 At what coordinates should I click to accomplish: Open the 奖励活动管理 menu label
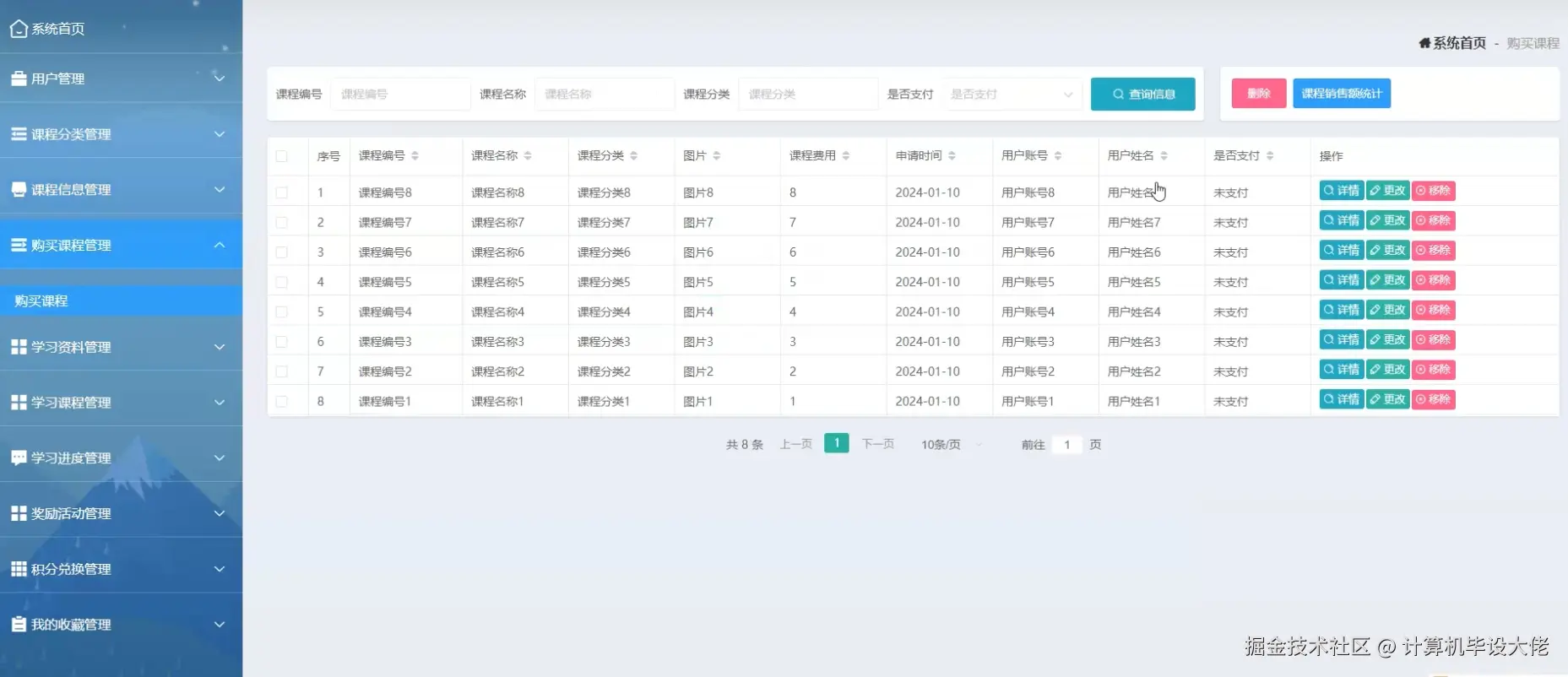[x=71, y=513]
